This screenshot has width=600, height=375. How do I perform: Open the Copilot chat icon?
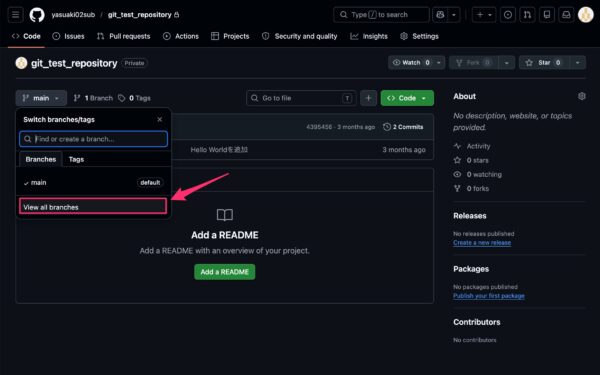[x=440, y=15]
